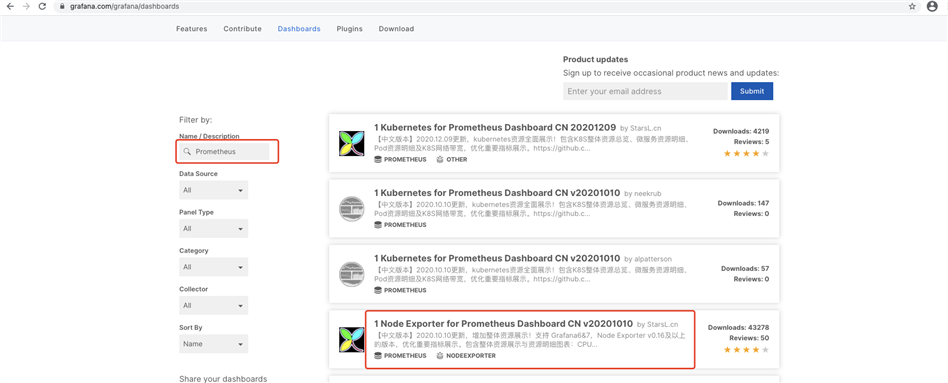The height and width of the screenshot is (383, 948).
Task: Click database icon on alpatterson's dashboard card
Action: pos(378,290)
